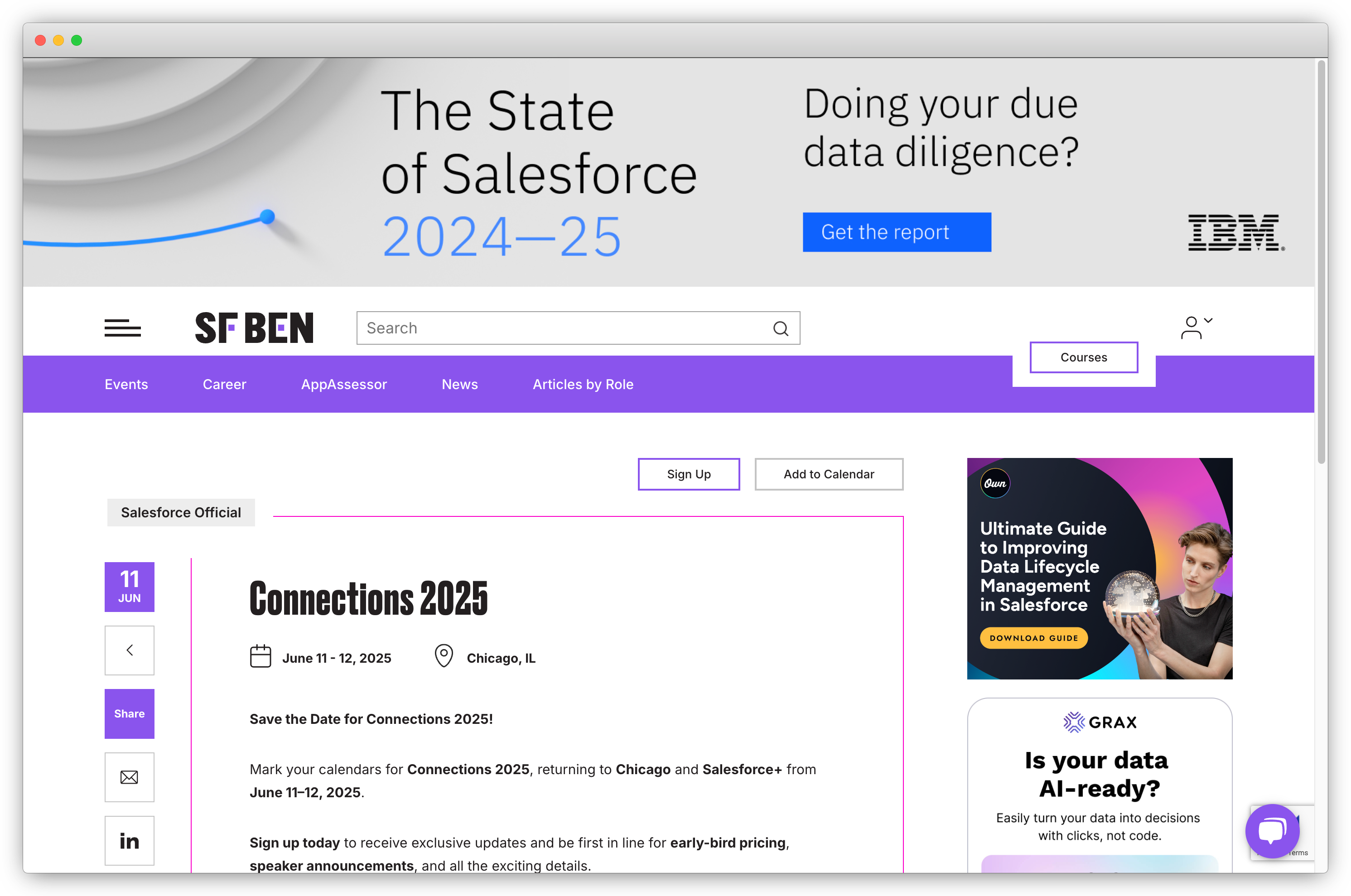The image size is (1351, 896).
Task: Select Articles by Role menu item
Action: [x=584, y=383]
